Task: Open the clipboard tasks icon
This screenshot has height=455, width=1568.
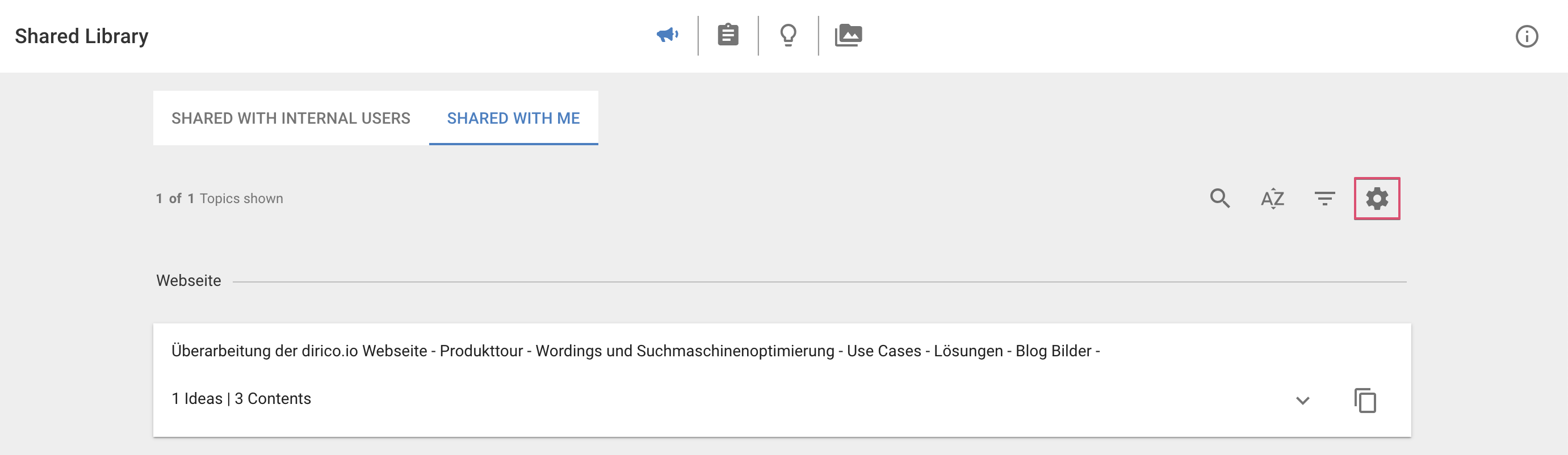Action: pos(728,35)
